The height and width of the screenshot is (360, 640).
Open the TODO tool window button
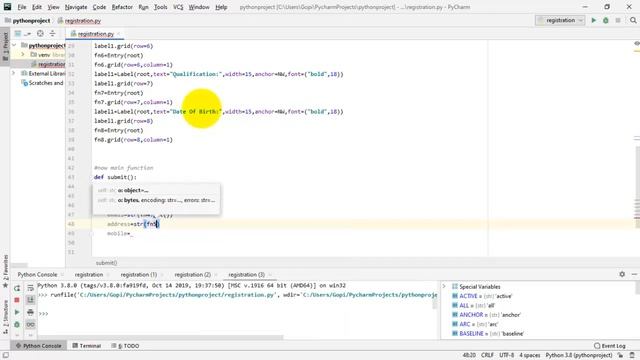125,346
